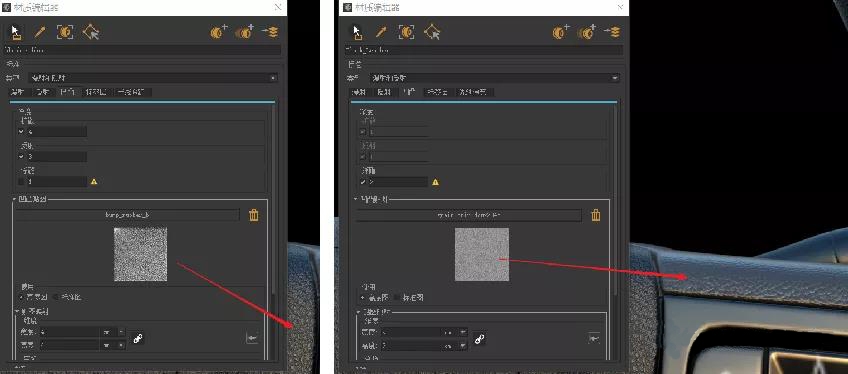Click the framed material preview icon in right editor
Screen dimensions: 848x374
[x=407, y=32]
